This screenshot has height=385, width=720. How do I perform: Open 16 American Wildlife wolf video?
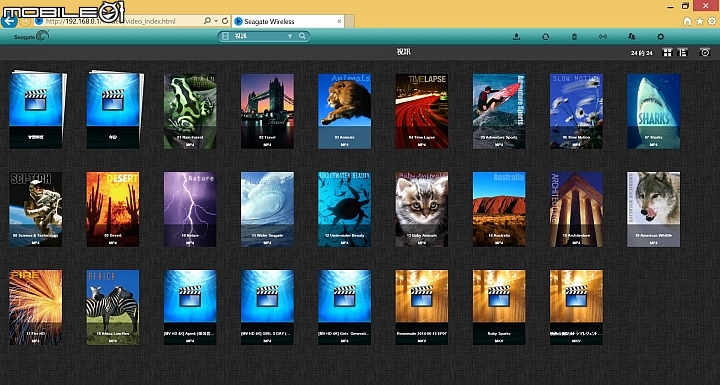(653, 209)
